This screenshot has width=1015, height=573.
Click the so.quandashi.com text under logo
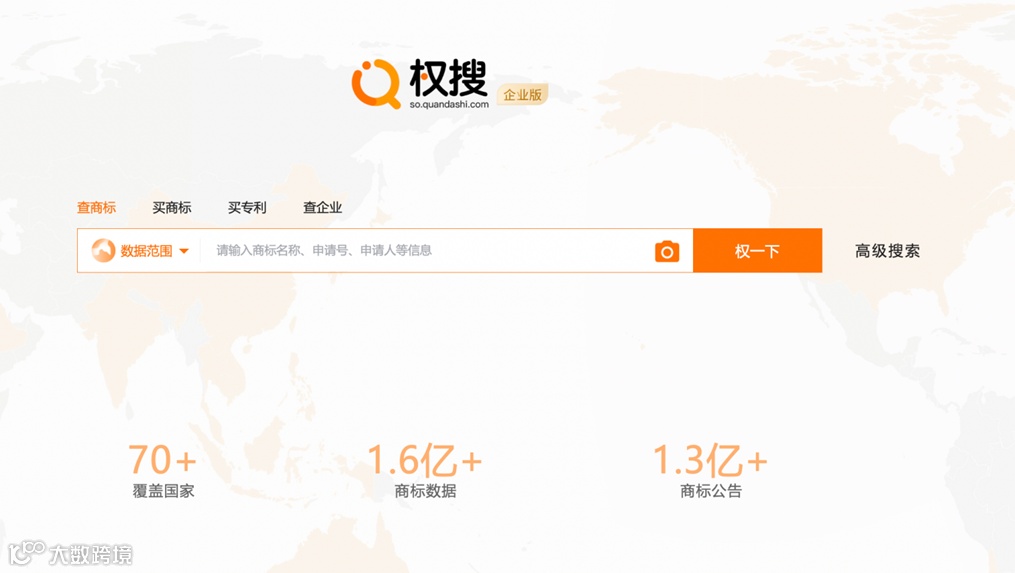coord(449,104)
